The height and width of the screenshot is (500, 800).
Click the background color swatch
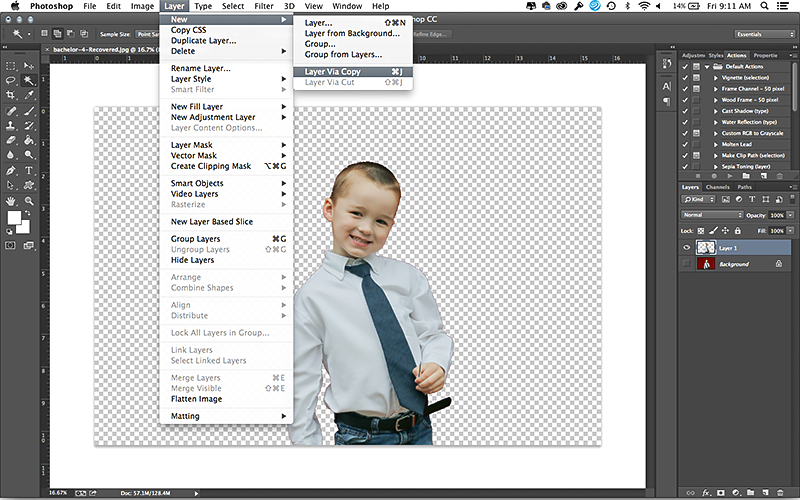[24, 228]
